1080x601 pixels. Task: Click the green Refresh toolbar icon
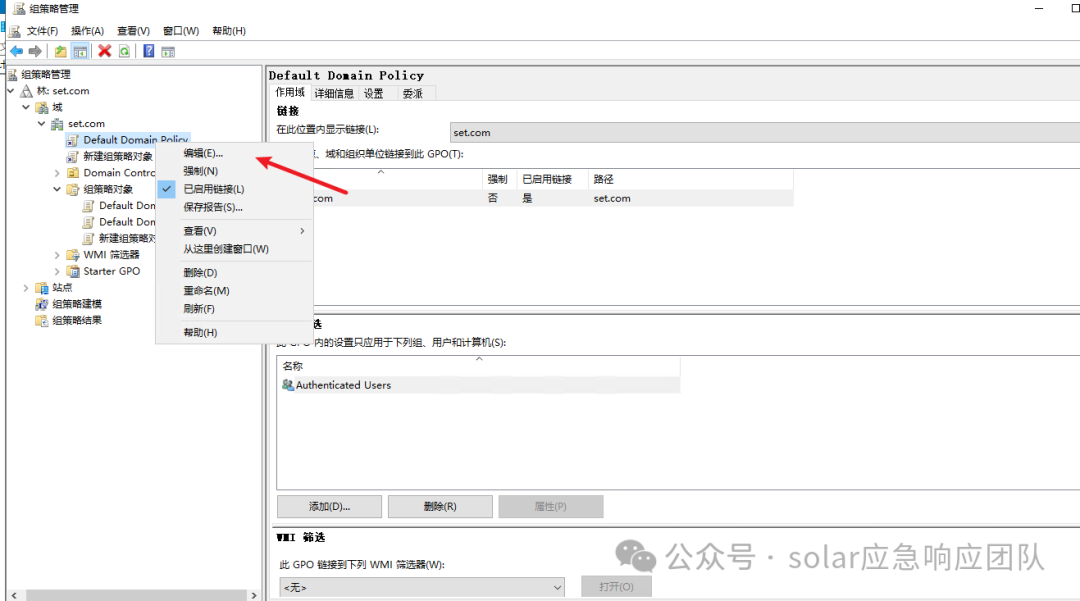[x=124, y=51]
